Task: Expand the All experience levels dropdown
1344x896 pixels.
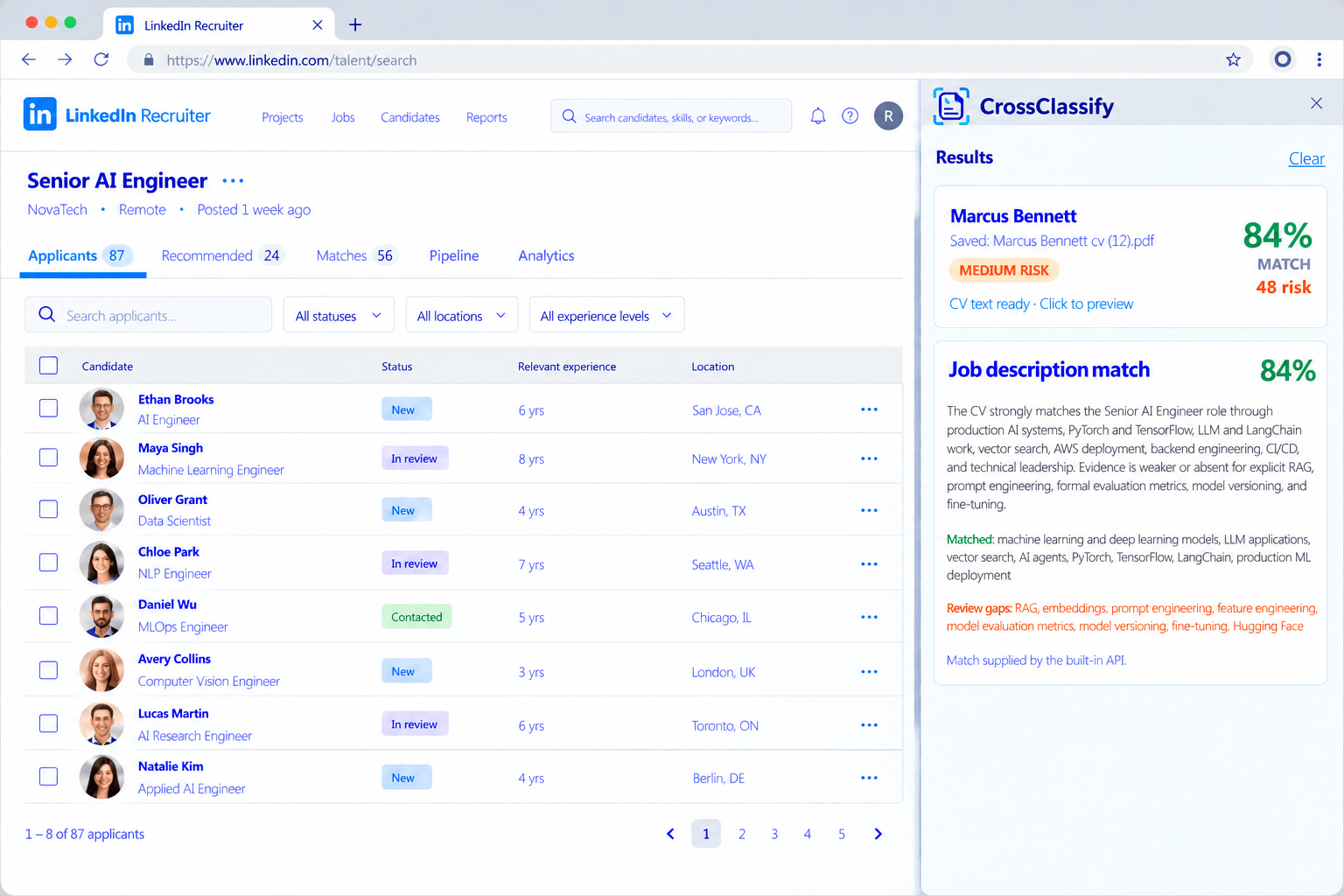Action: pyautogui.click(x=606, y=315)
